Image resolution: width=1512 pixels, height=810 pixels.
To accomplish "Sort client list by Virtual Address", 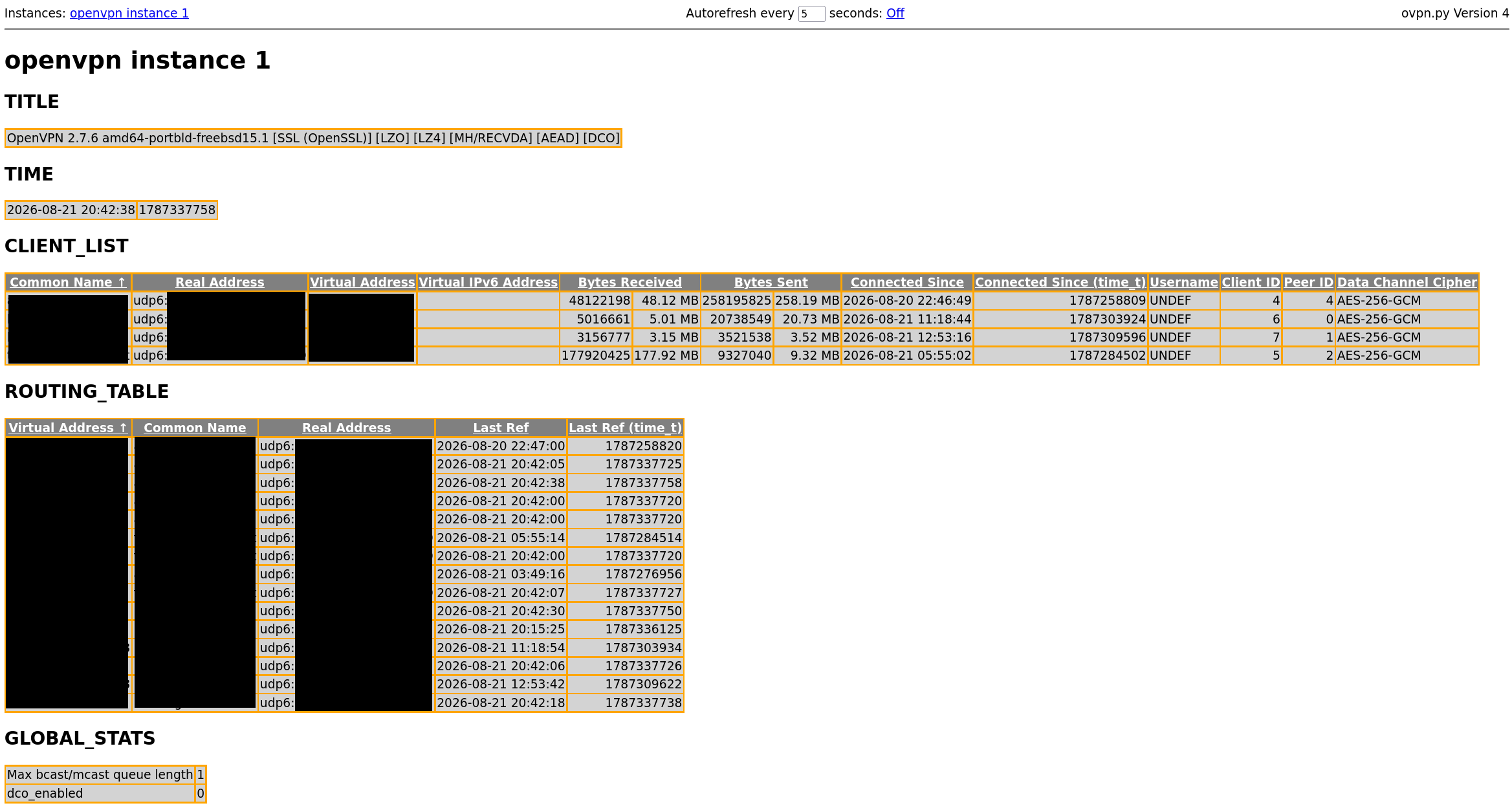I will tap(362, 283).
